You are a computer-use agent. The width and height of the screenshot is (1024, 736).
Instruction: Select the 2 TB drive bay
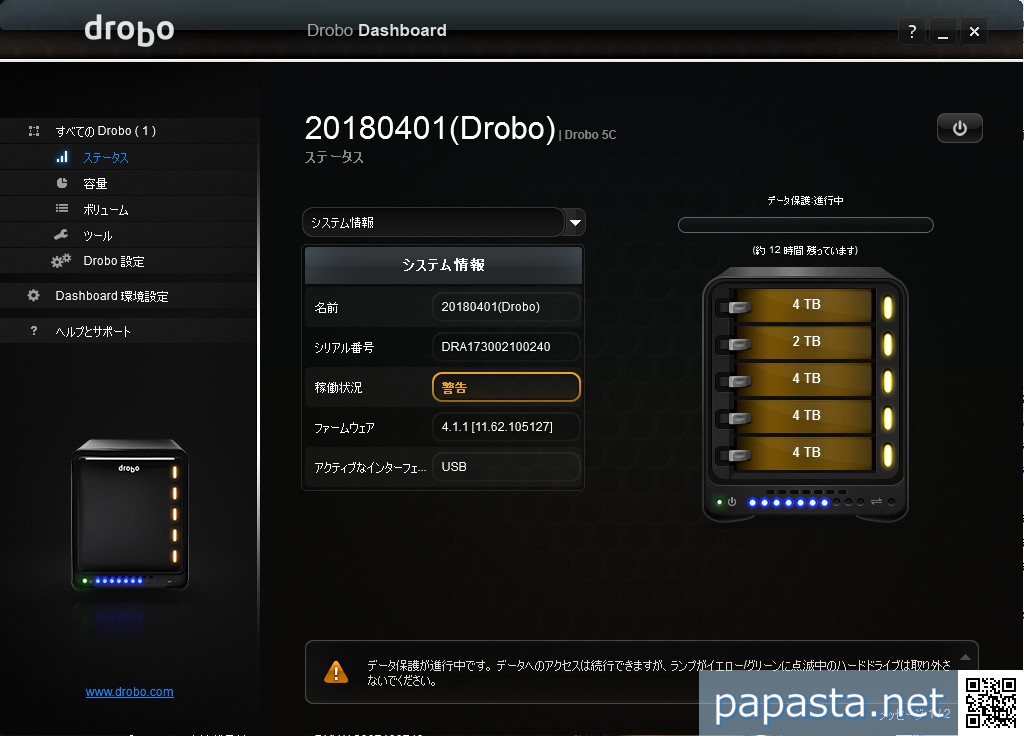point(805,342)
